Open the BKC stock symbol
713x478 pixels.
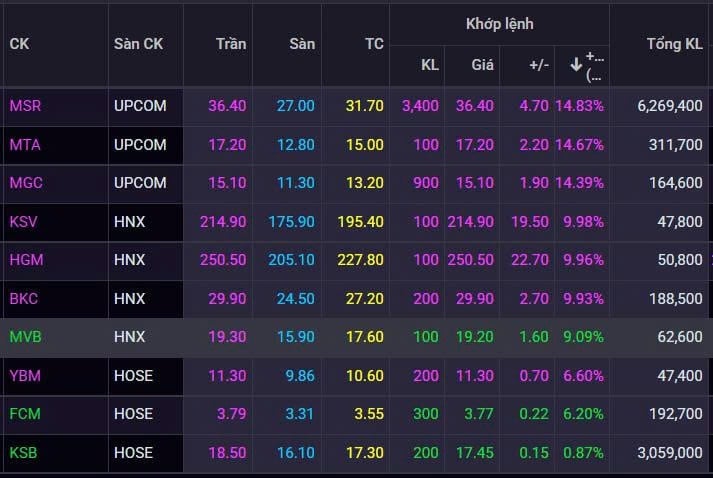[25, 298]
